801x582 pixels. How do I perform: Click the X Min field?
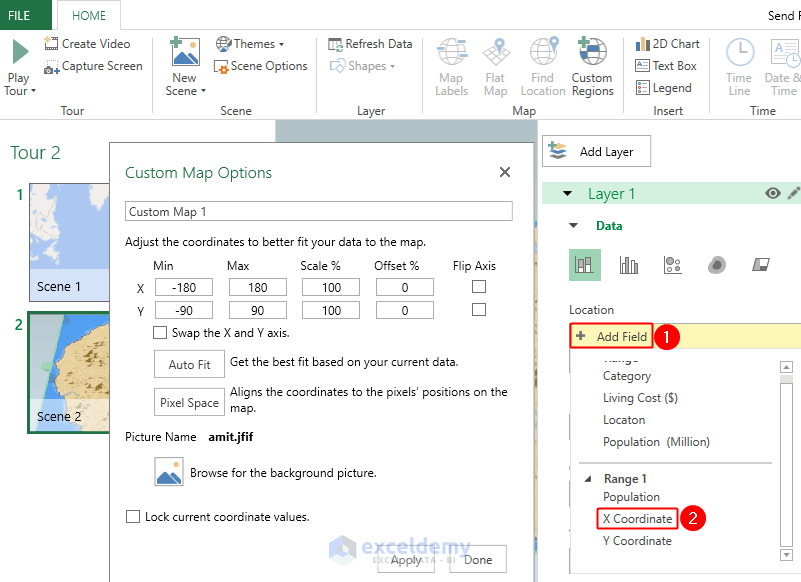184,287
